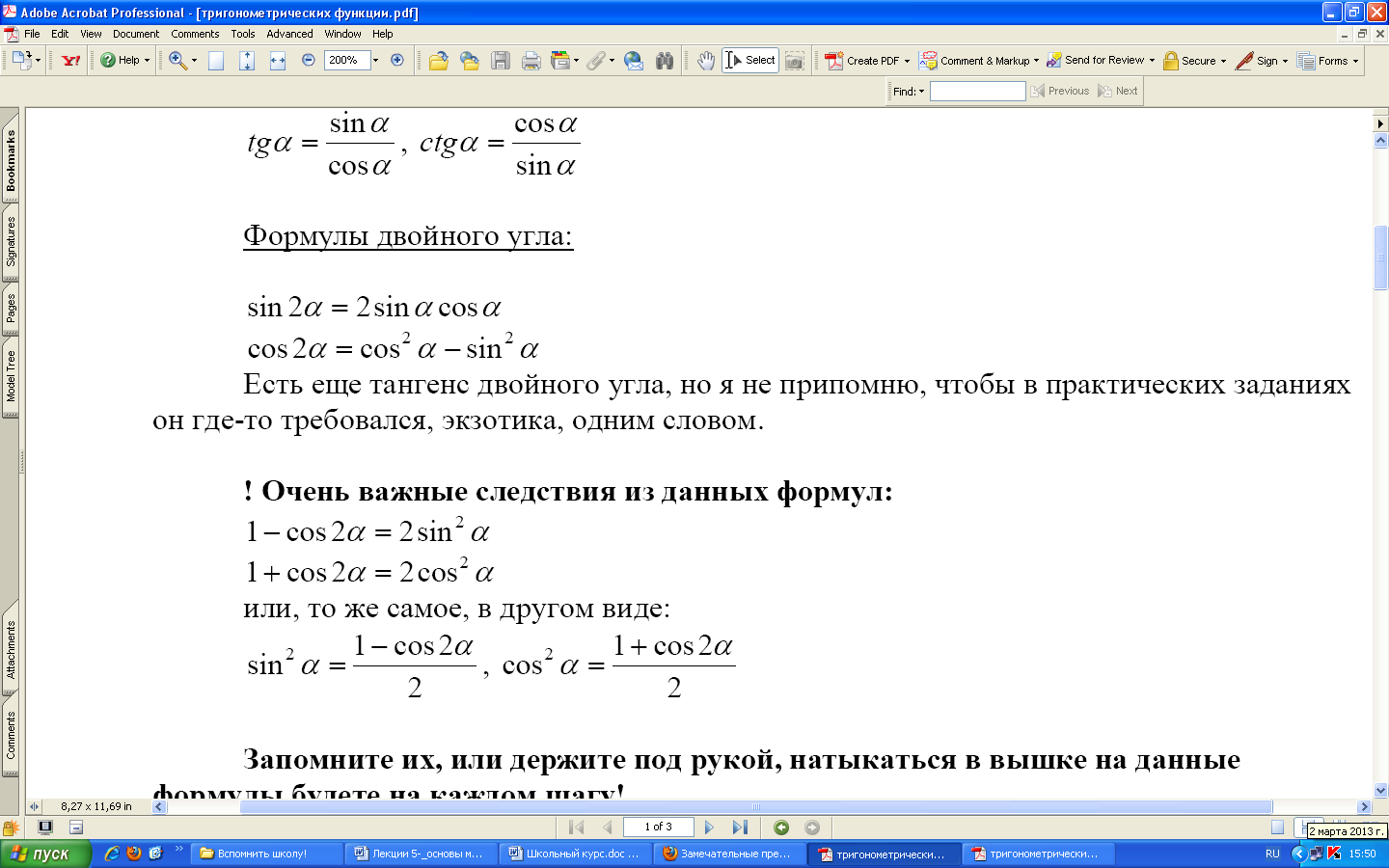The image size is (1389, 868).
Task: Click the Email globe icon
Action: point(634,61)
